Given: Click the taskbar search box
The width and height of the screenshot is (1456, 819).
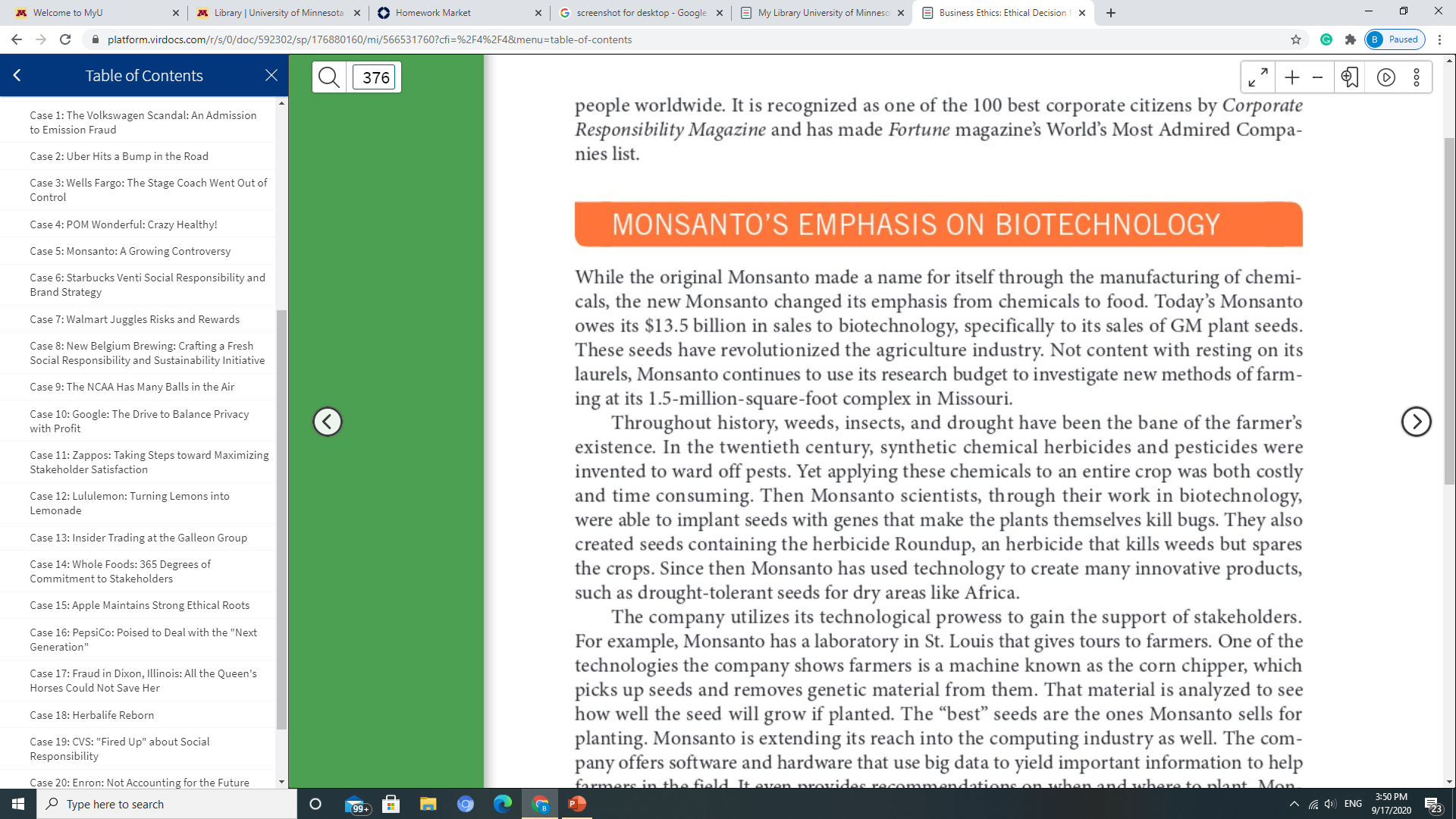Looking at the screenshot, I should (x=167, y=804).
